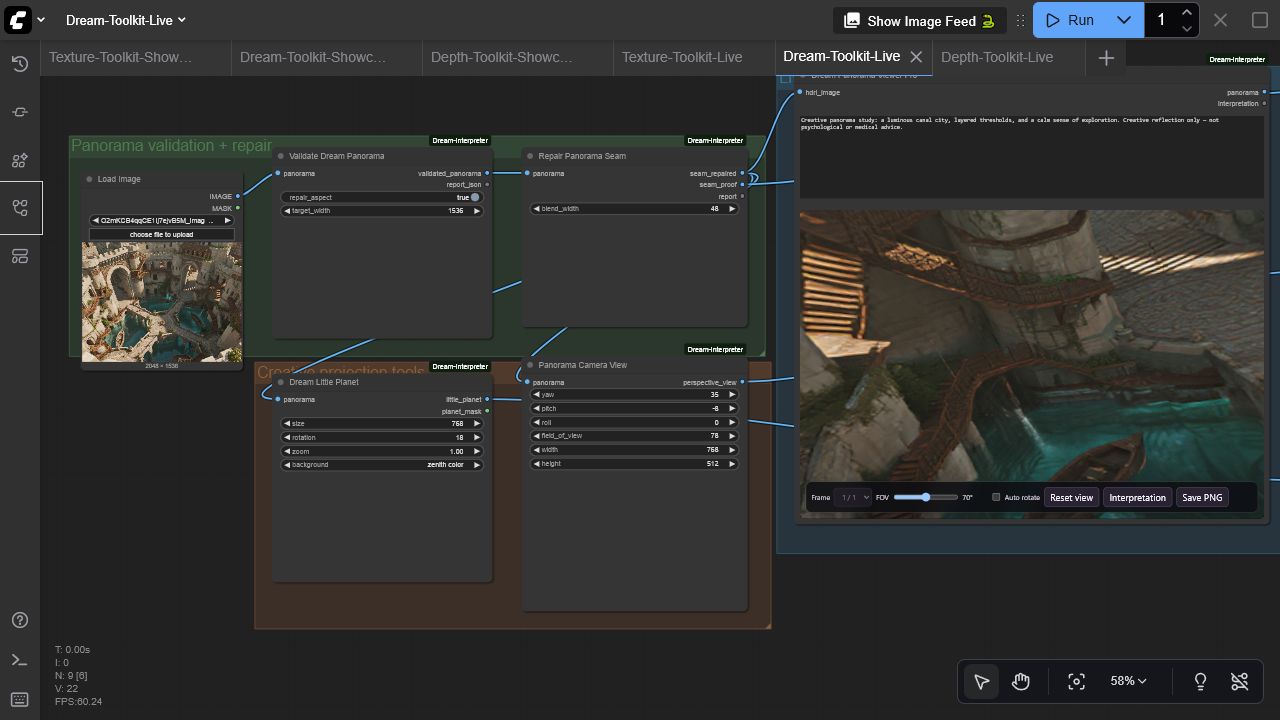Decrement the batch count down arrow
Screen dimensions: 1280x720
click(1186, 28)
